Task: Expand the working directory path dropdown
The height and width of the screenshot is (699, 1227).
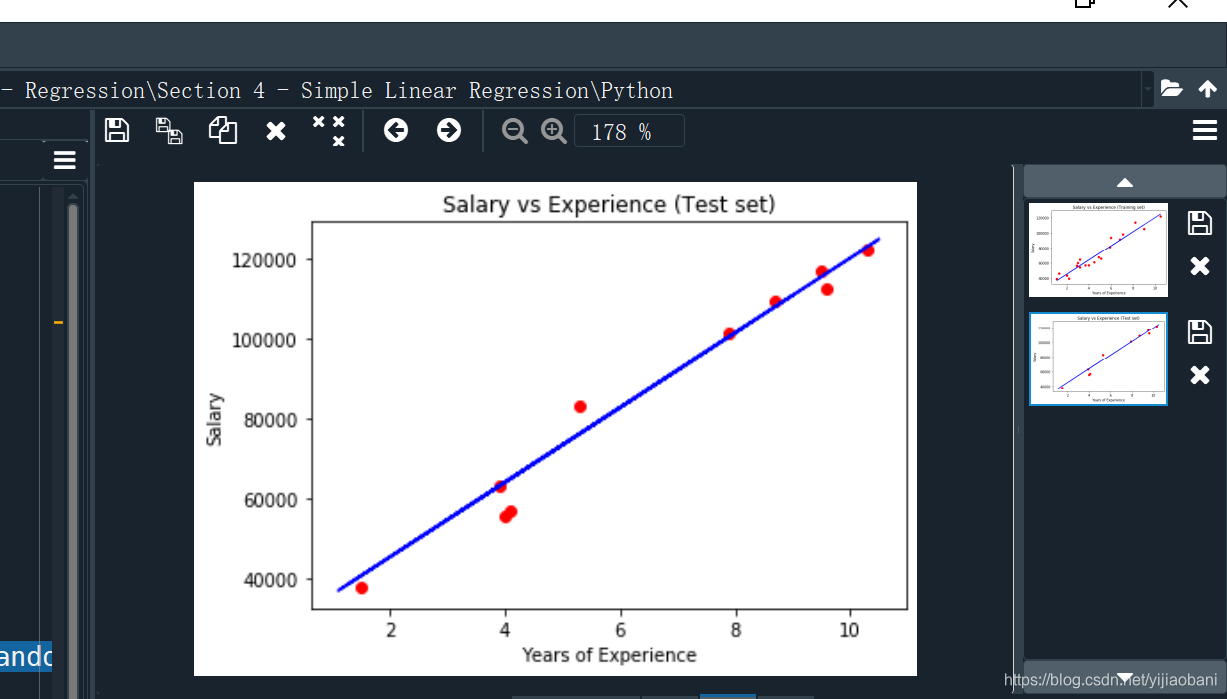Action: pos(1147,89)
